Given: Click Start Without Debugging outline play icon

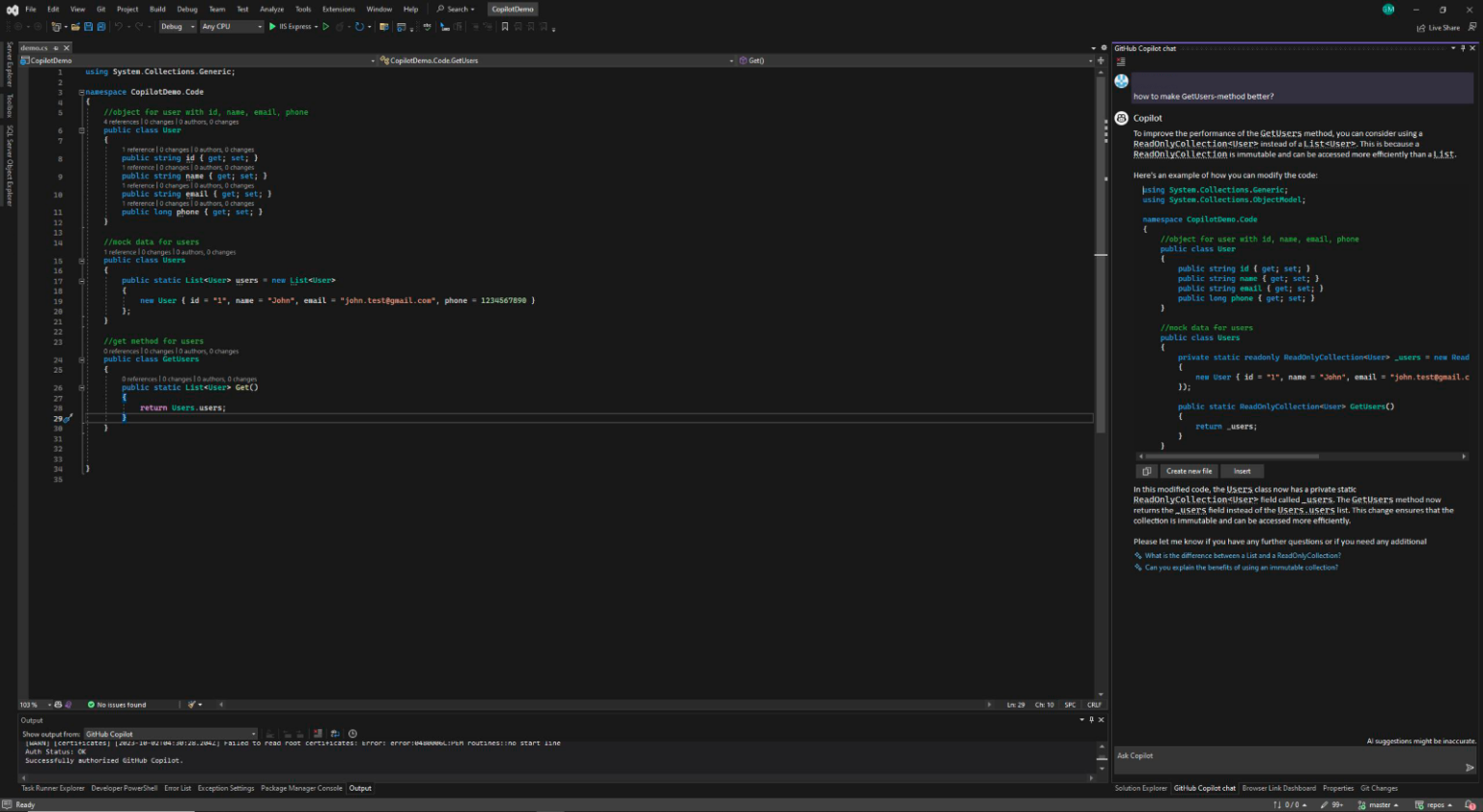Looking at the screenshot, I should click(326, 27).
